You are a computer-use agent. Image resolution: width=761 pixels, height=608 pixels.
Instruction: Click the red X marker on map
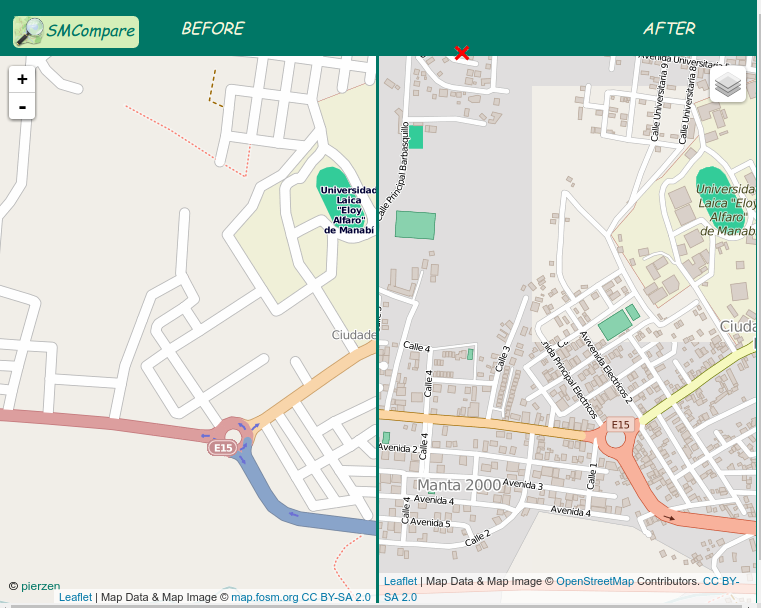[461, 52]
